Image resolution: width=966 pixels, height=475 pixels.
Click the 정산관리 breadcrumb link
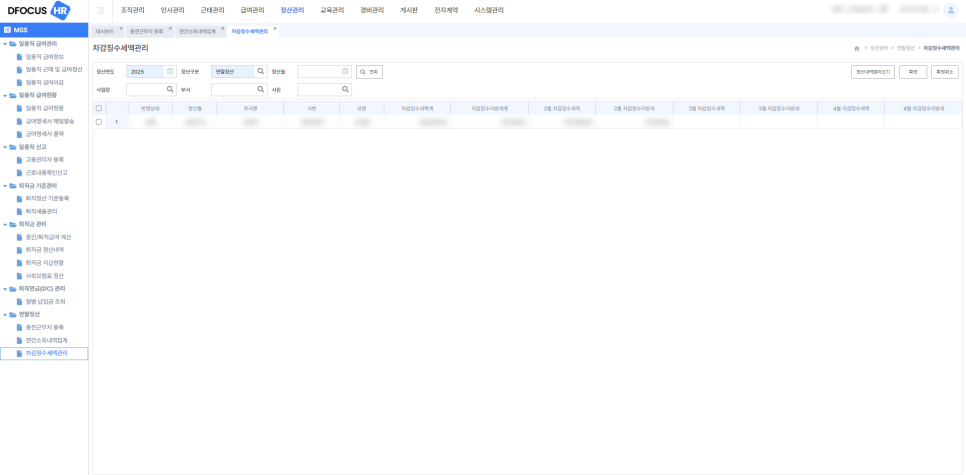[879, 48]
